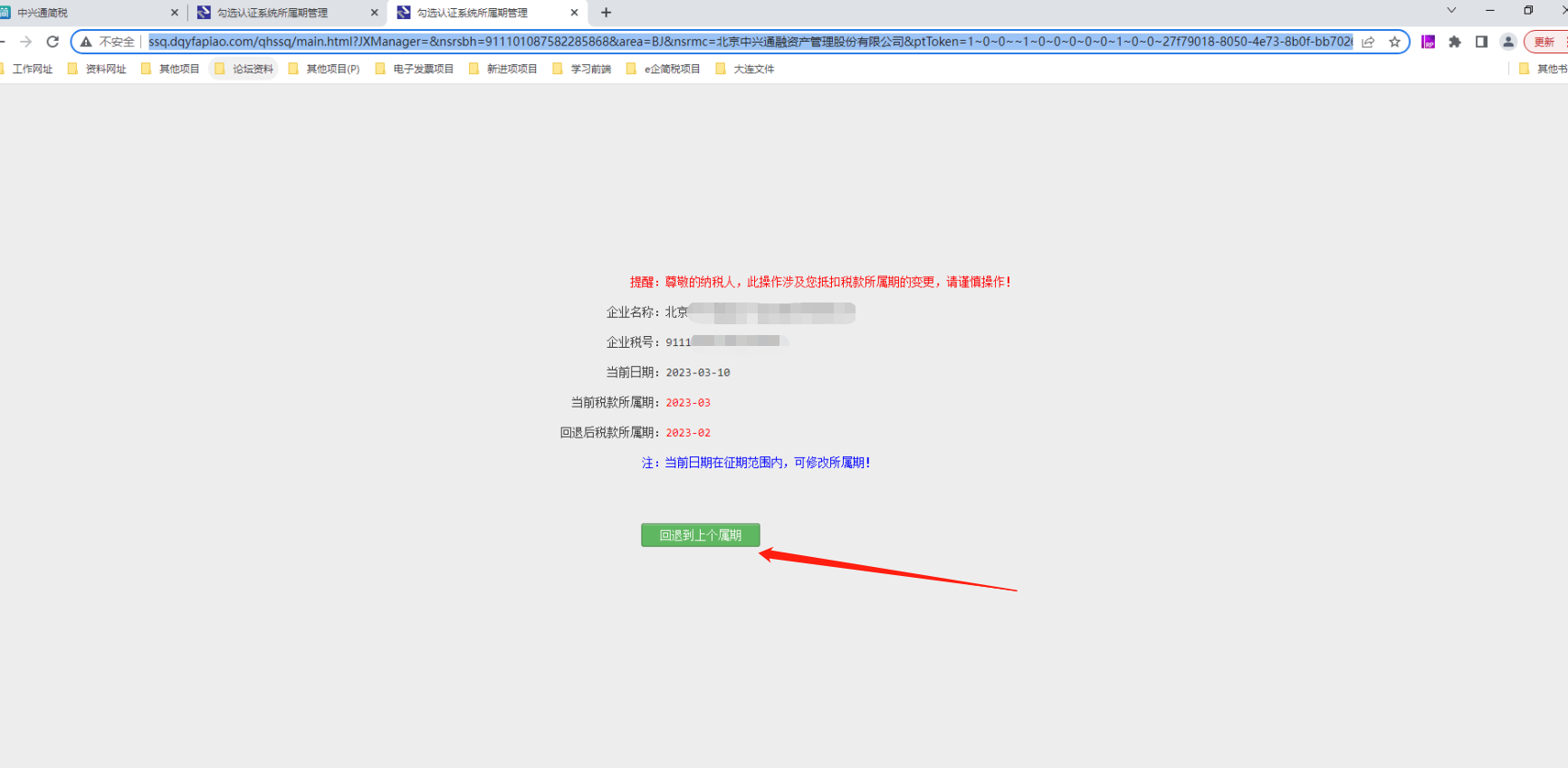
Task: Open the user profile avatar
Action: pos(1508,42)
